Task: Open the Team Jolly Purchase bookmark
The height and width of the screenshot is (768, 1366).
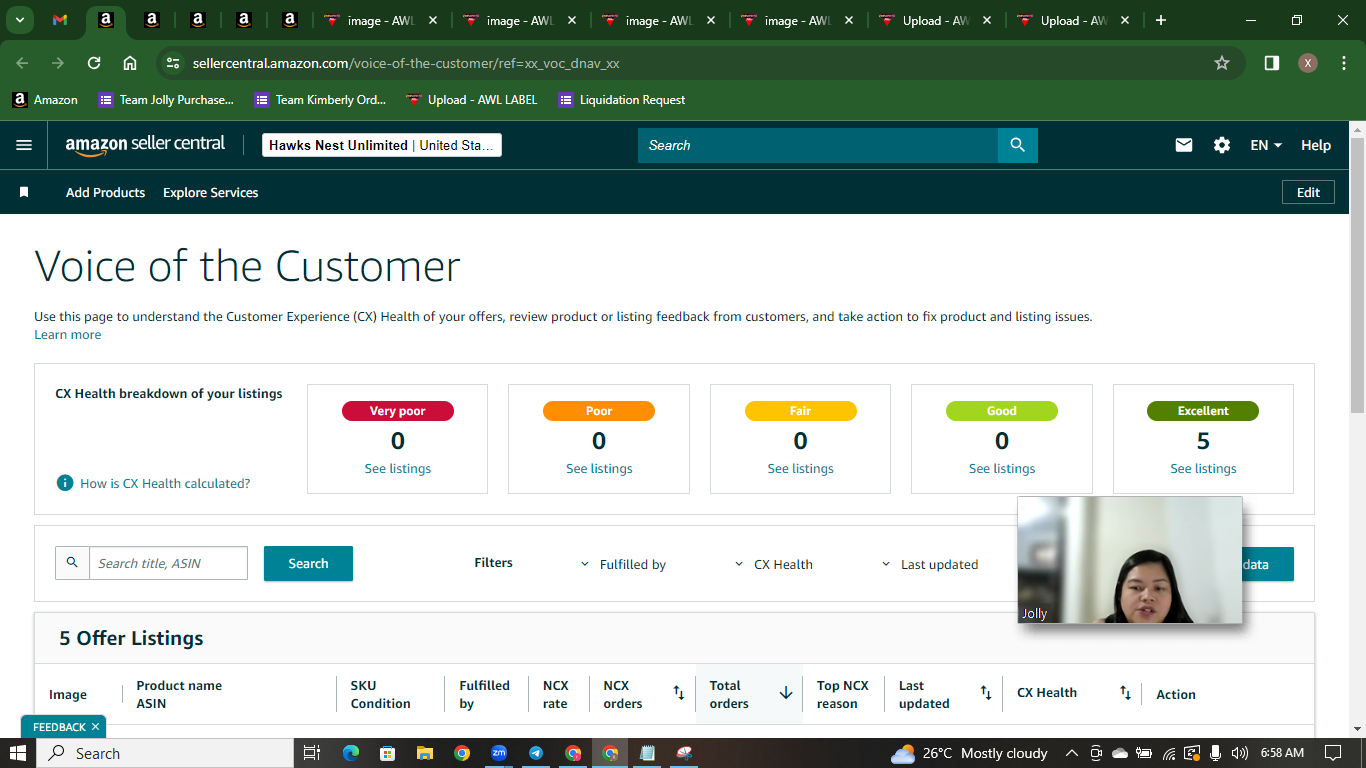Action: (166, 100)
